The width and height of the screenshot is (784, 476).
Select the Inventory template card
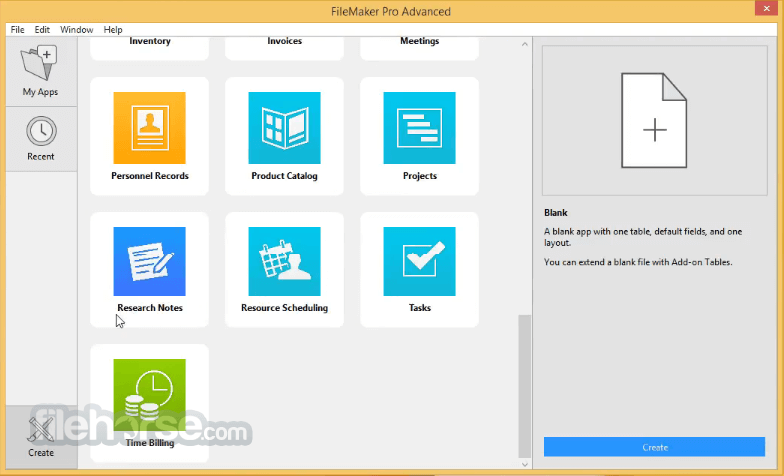tap(150, 48)
